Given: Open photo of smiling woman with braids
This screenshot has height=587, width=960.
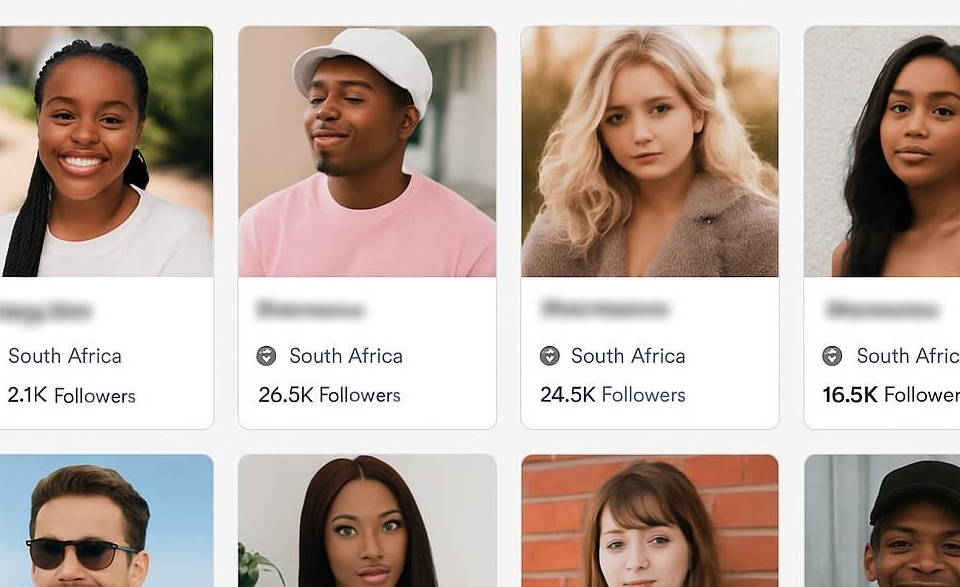Looking at the screenshot, I should pos(105,151).
